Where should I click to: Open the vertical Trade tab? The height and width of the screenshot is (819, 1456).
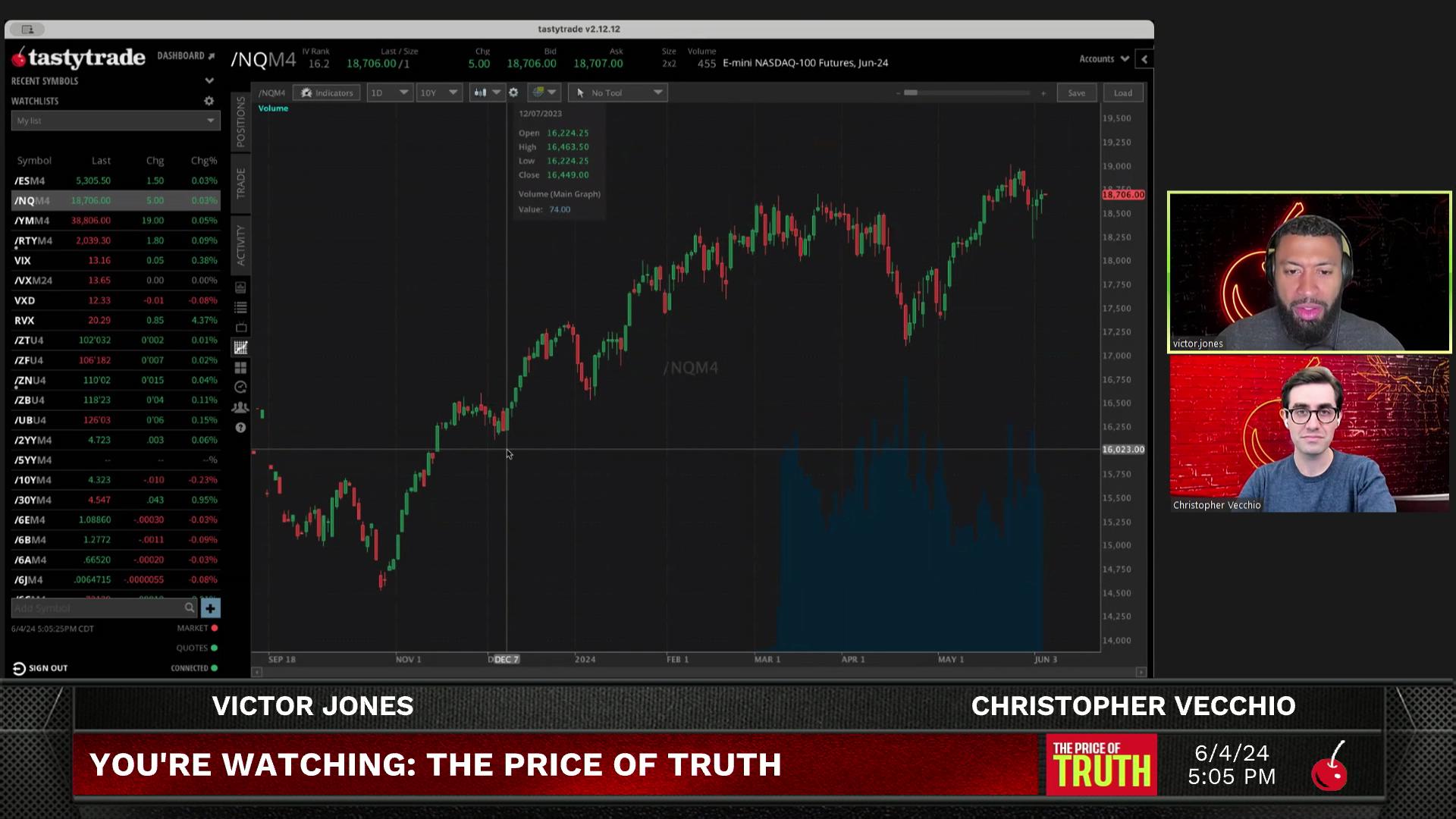(240, 184)
